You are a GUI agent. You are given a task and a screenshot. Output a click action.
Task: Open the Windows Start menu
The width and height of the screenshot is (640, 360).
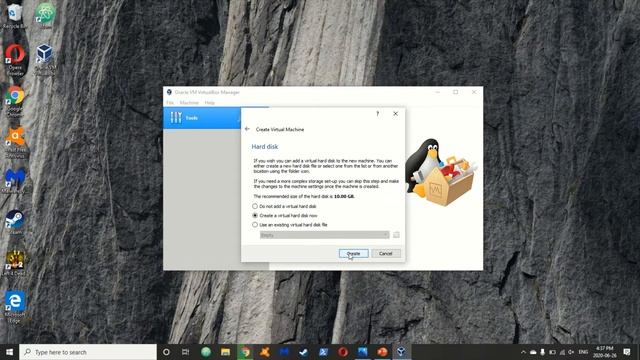pyautogui.click(x=9, y=352)
